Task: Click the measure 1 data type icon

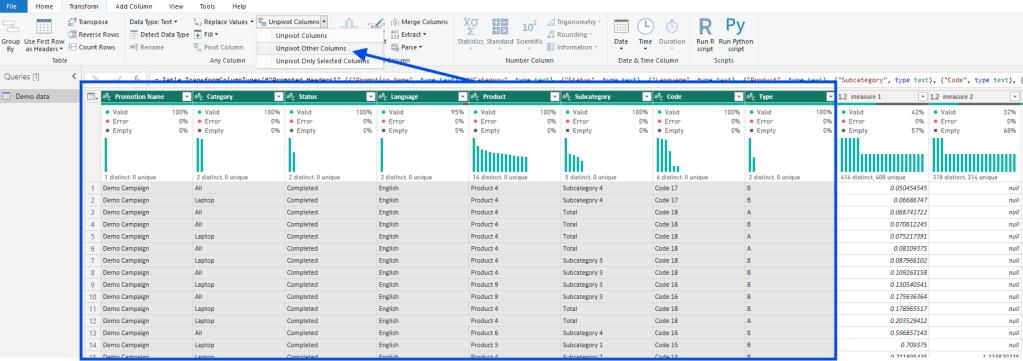Action: coord(842,97)
